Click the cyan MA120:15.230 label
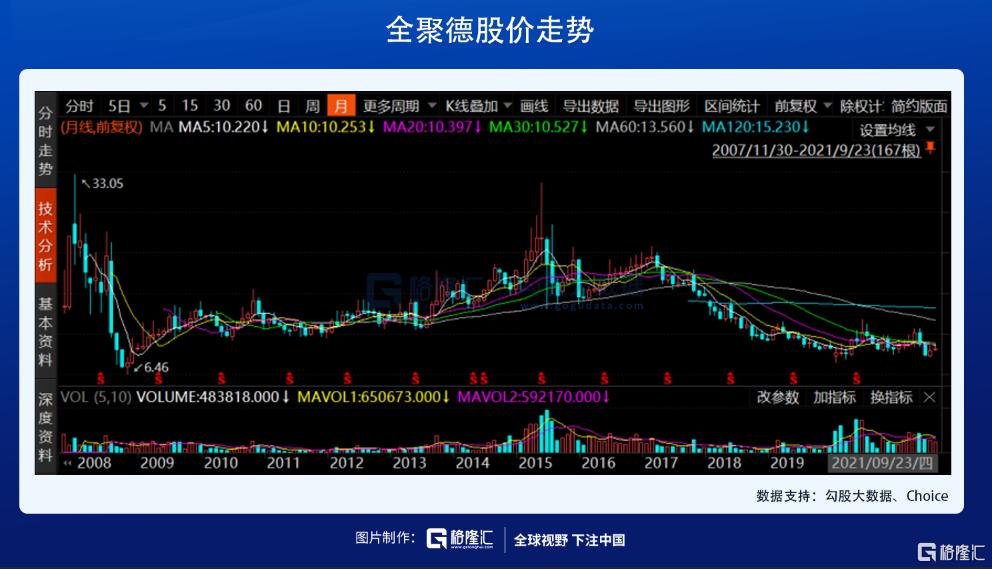The height and width of the screenshot is (569, 992). [755, 127]
